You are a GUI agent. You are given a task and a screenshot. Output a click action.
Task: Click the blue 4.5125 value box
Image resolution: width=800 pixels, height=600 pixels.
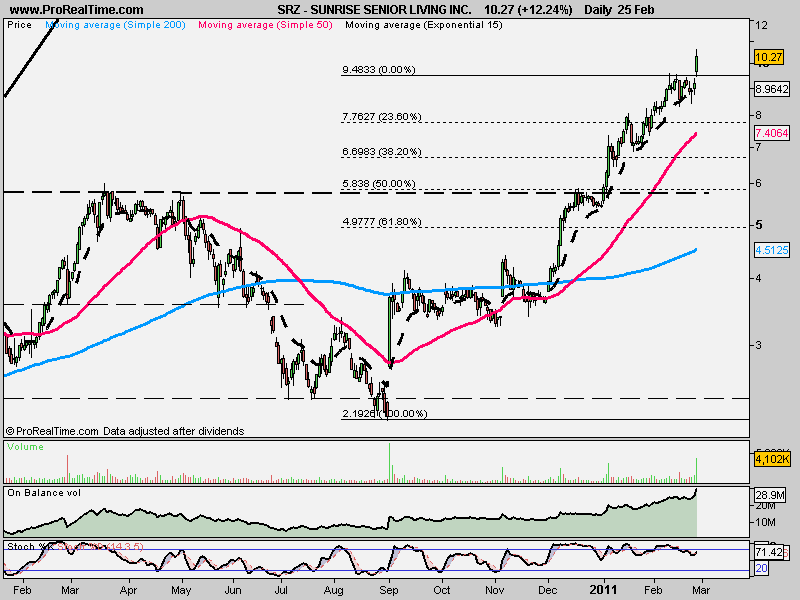click(x=772, y=250)
